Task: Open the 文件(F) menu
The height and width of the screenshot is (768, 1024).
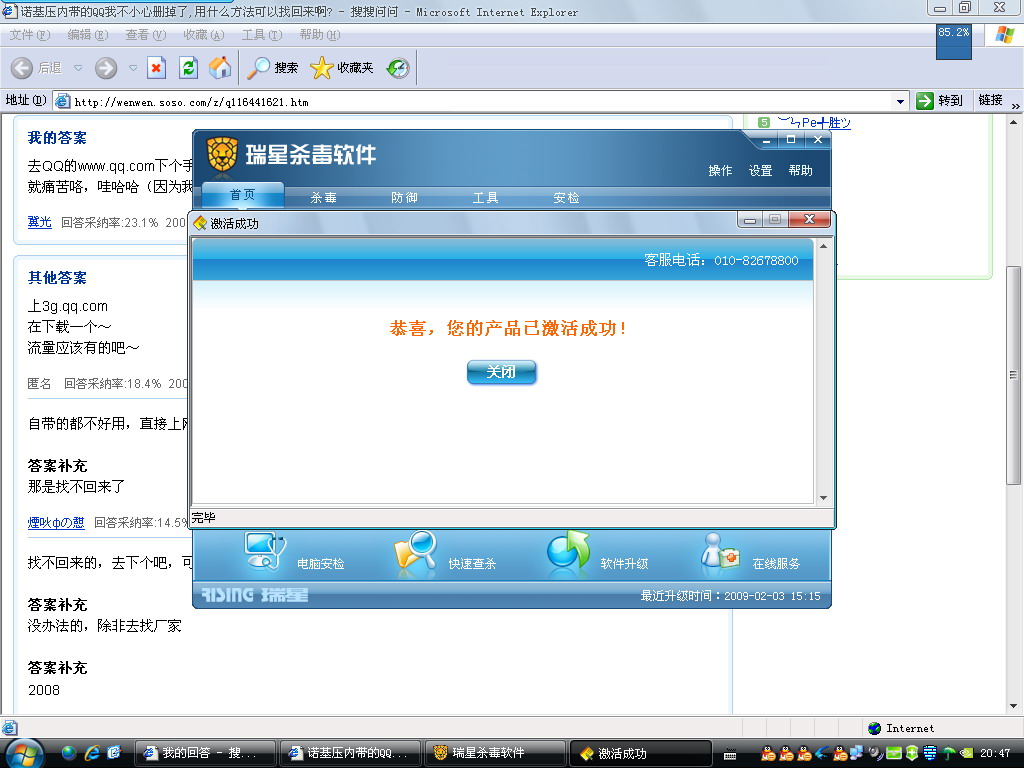Action: coord(30,35)
